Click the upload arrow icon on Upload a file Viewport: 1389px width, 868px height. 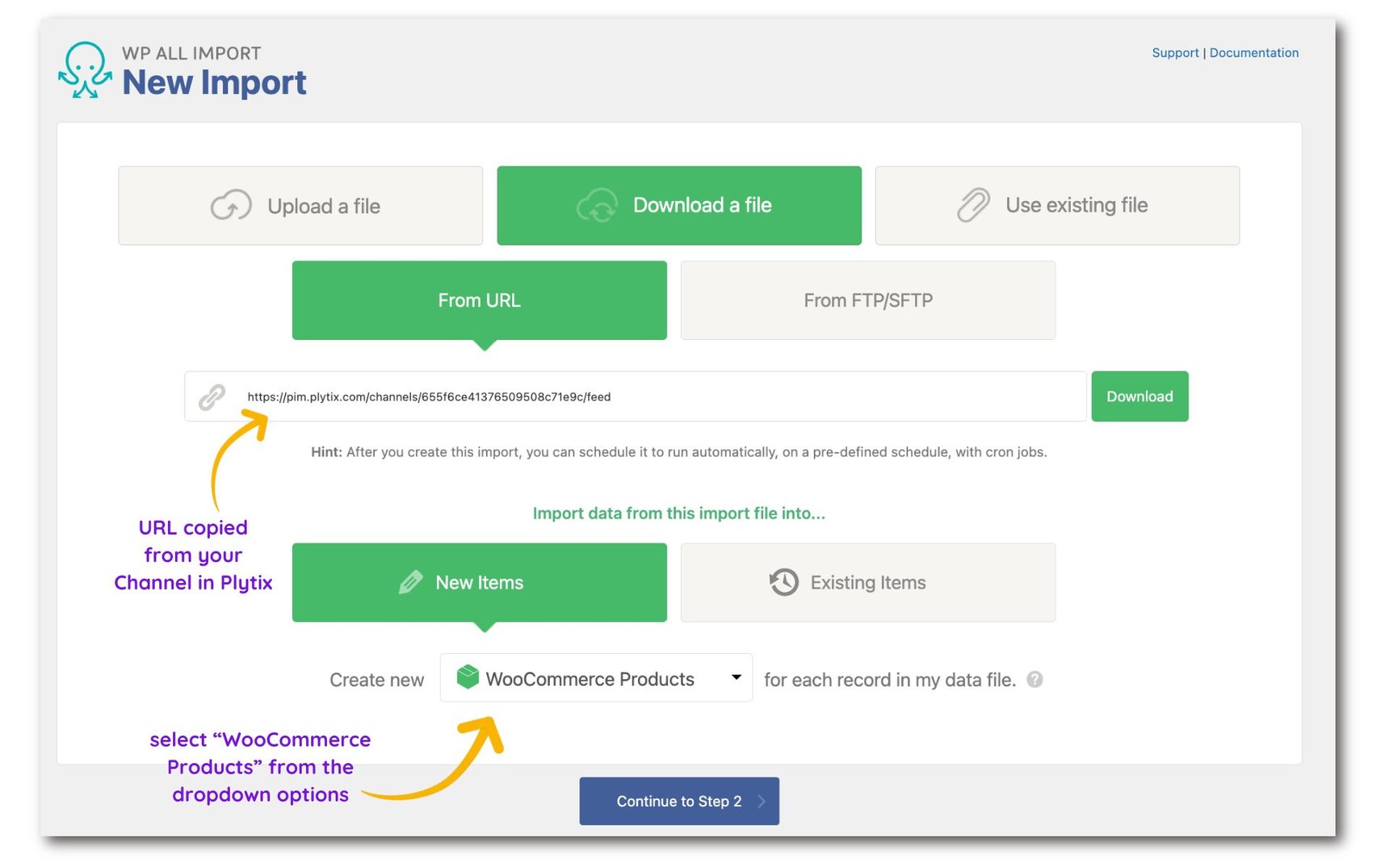(231, 205)
